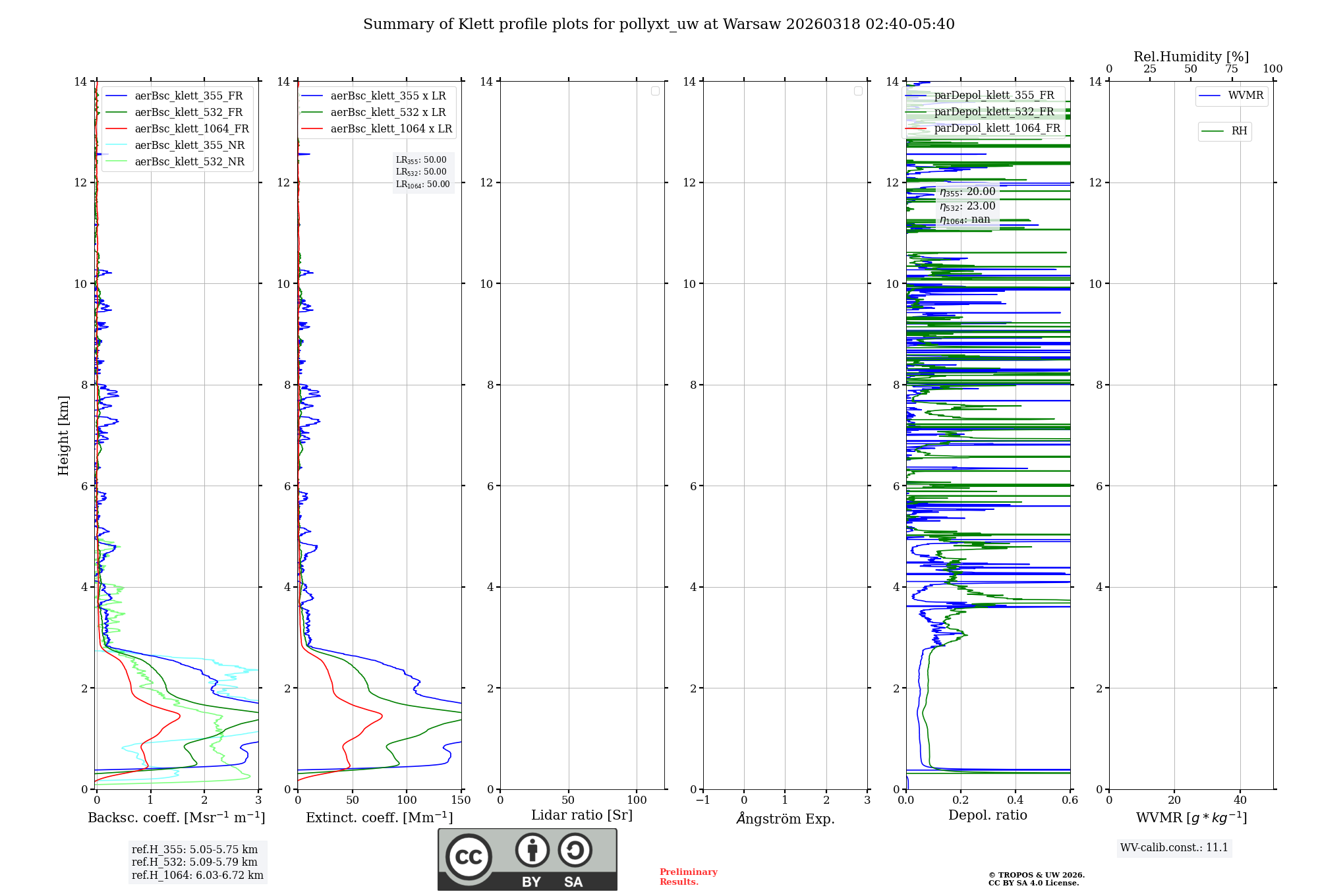Click the Preliminary Results red text

point(688,877)
